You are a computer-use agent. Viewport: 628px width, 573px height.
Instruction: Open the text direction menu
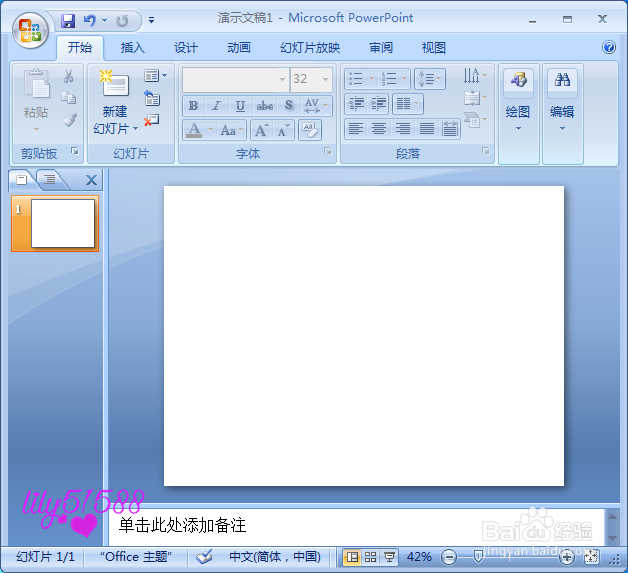click(x=475, y=76)
